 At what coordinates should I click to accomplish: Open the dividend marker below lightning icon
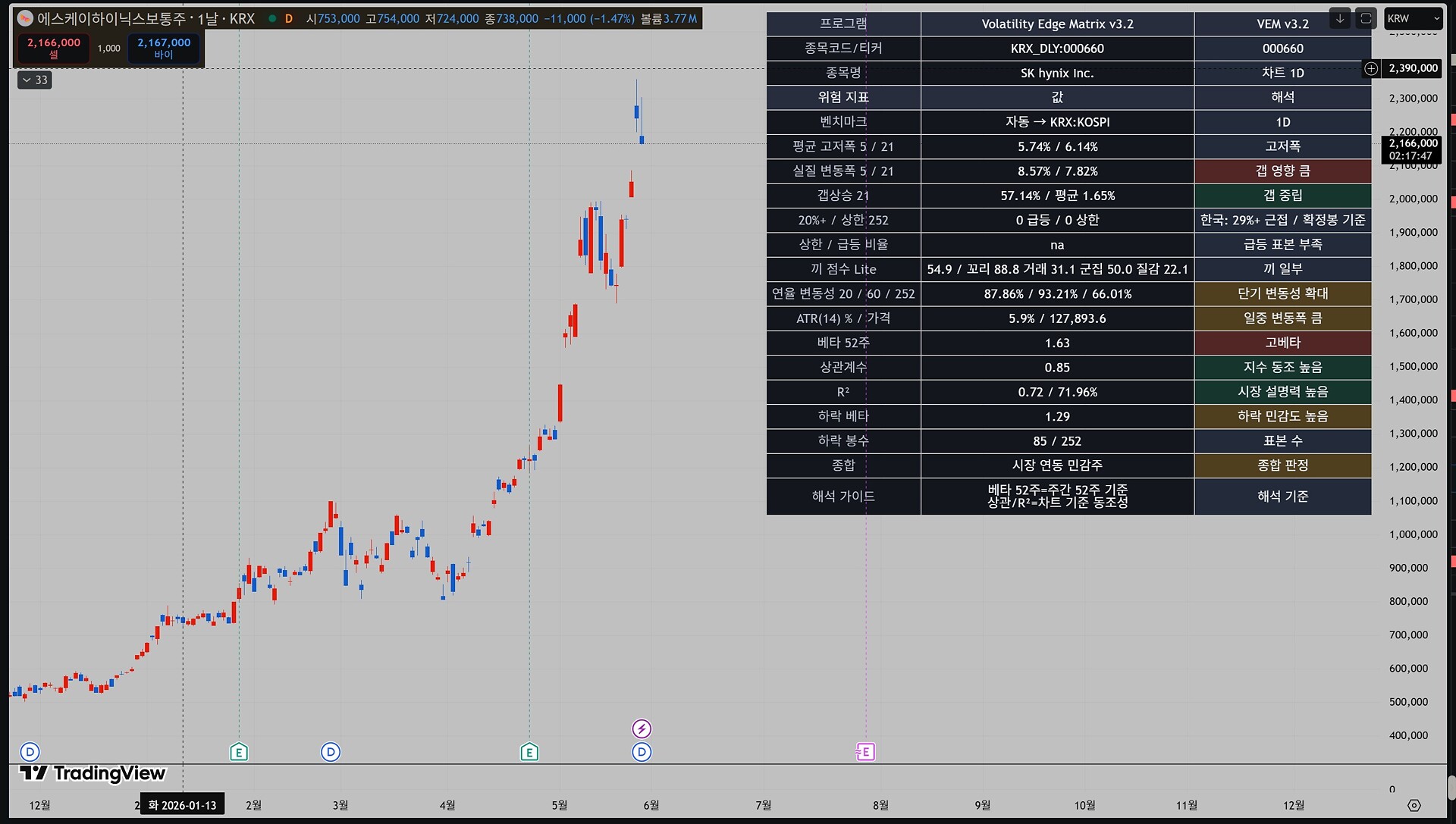pyautogui.click(x=642, y=752)
